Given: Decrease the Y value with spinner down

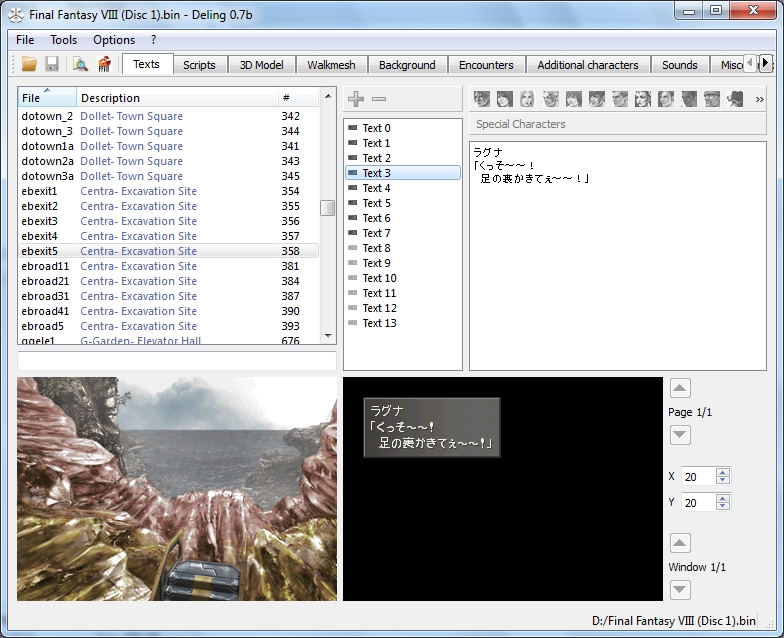Looking at the screenshot, I should pyautogui.click(x=722, y=506).
